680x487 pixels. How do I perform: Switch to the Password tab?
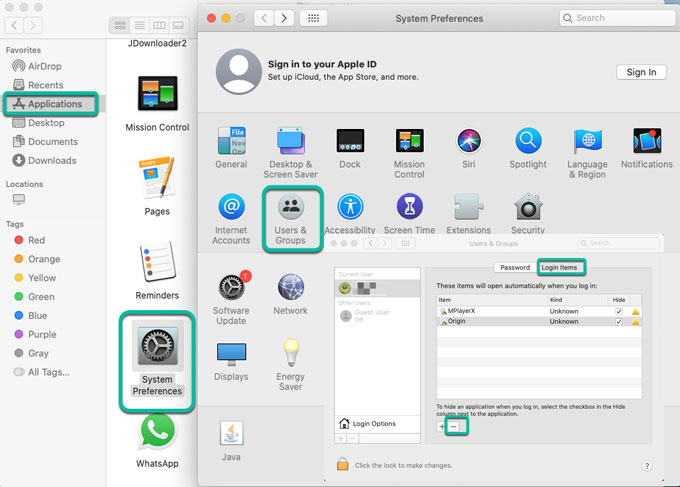515,267
